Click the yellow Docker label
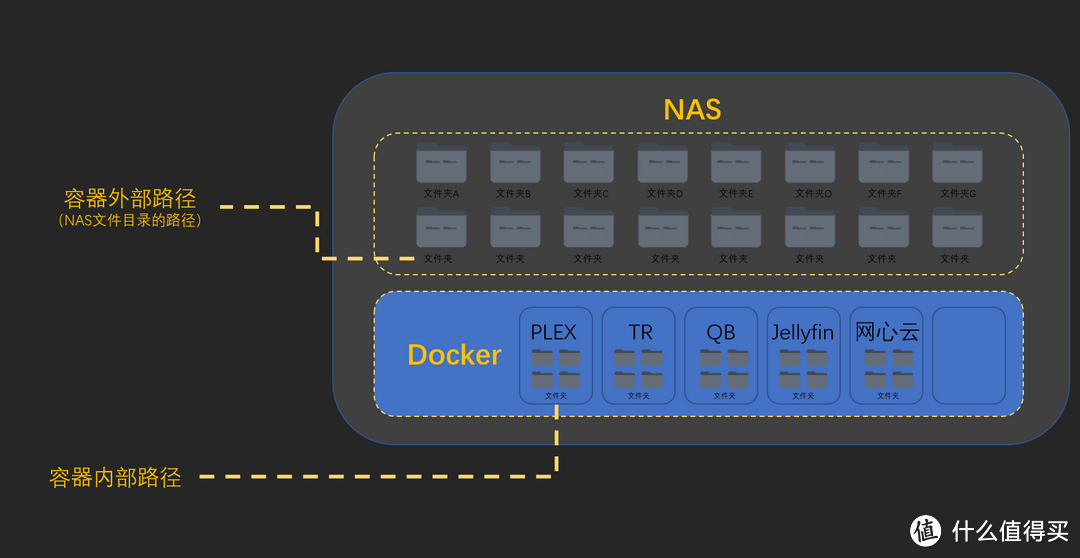Image resolution: width=1080 pixels, height=558 pixels. (455, 355)
